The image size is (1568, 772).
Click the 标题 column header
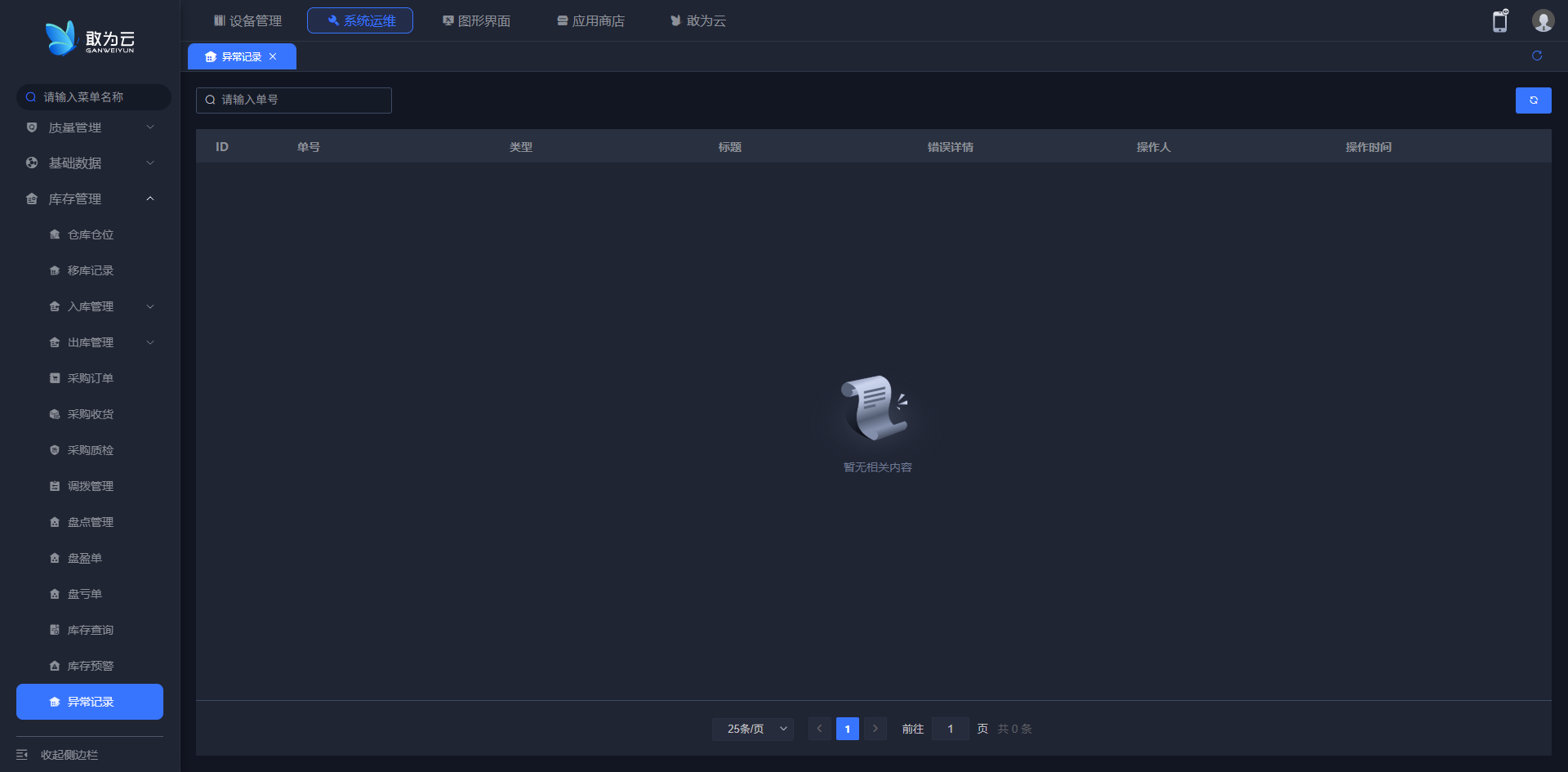[x=730, y=147]
